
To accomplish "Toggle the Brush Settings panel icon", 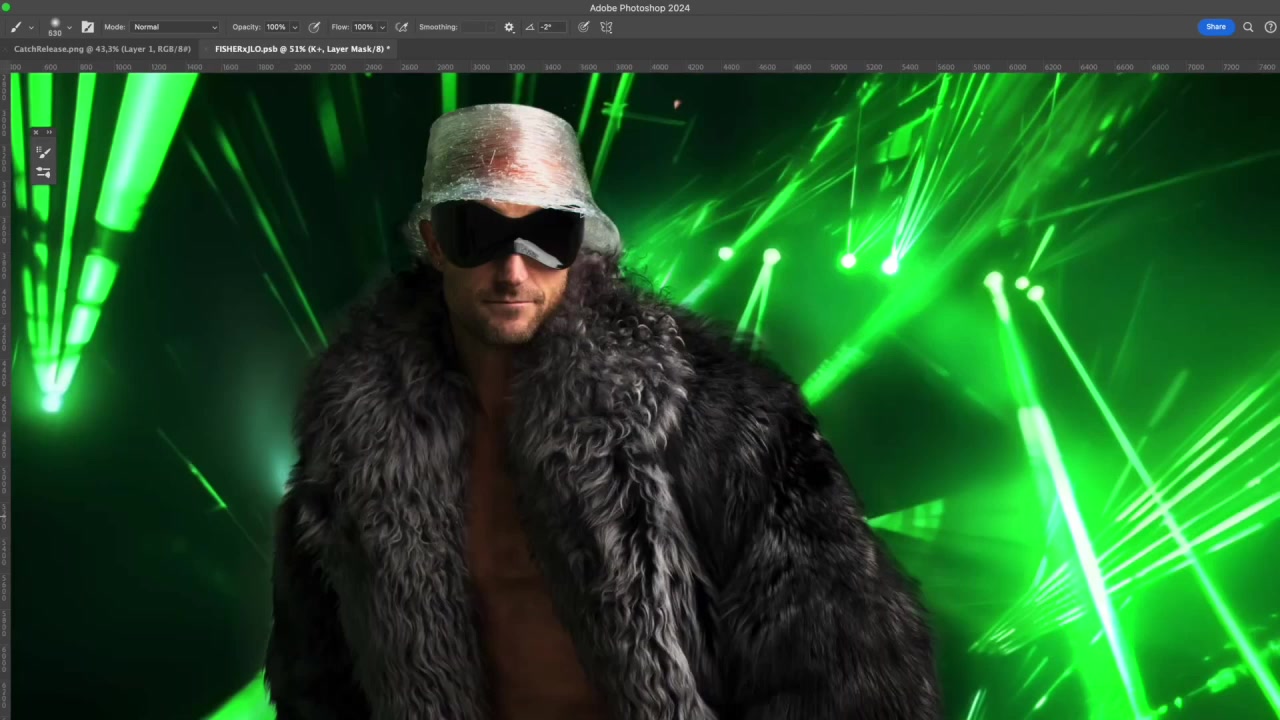I will point(87,27).
